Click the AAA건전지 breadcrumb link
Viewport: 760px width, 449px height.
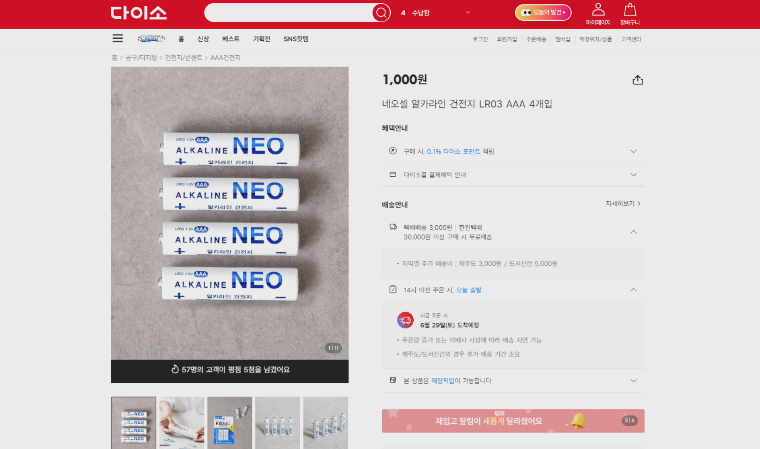tap(225, 58)
